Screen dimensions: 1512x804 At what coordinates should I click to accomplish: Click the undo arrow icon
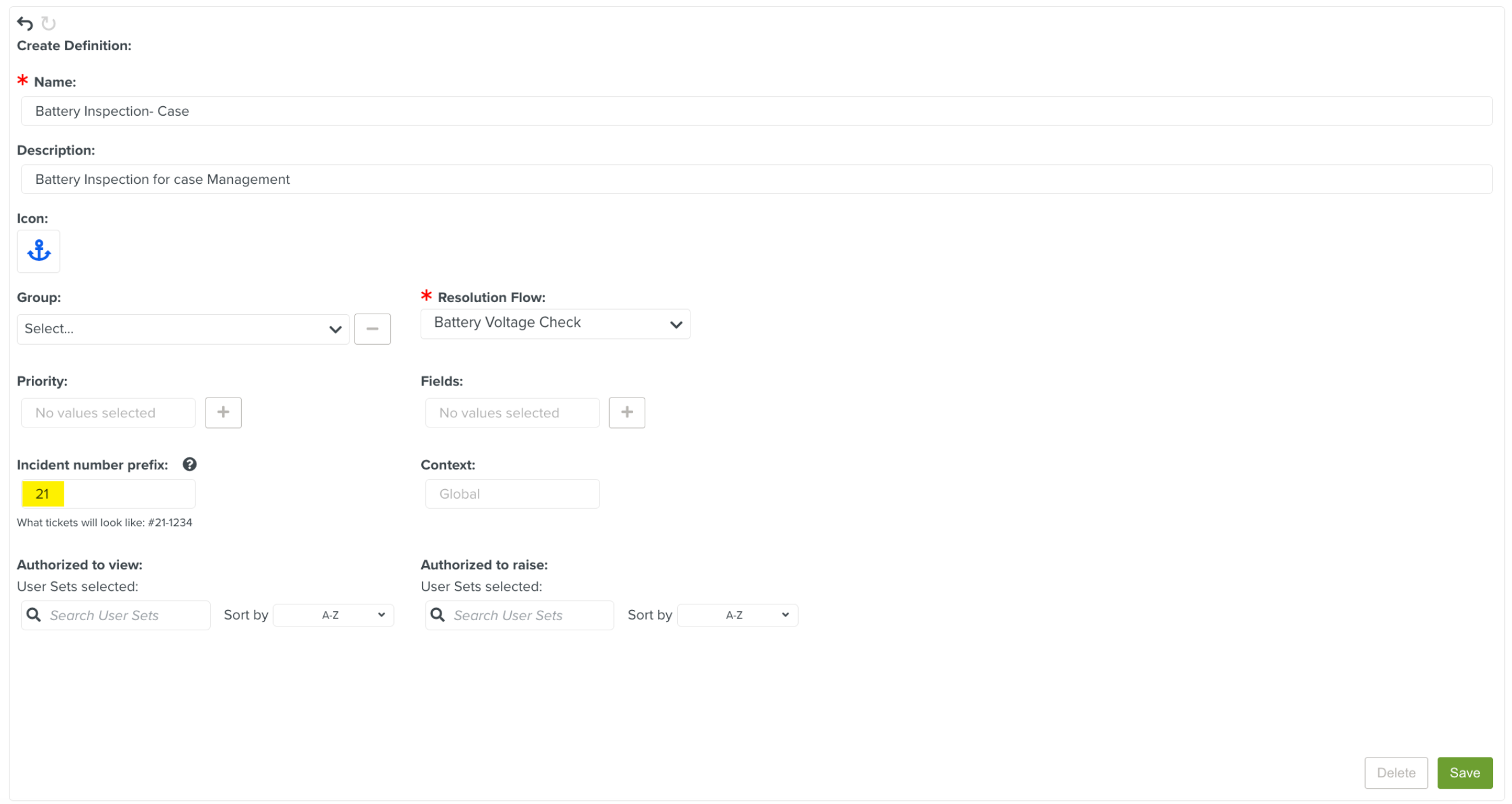(25, 24)
